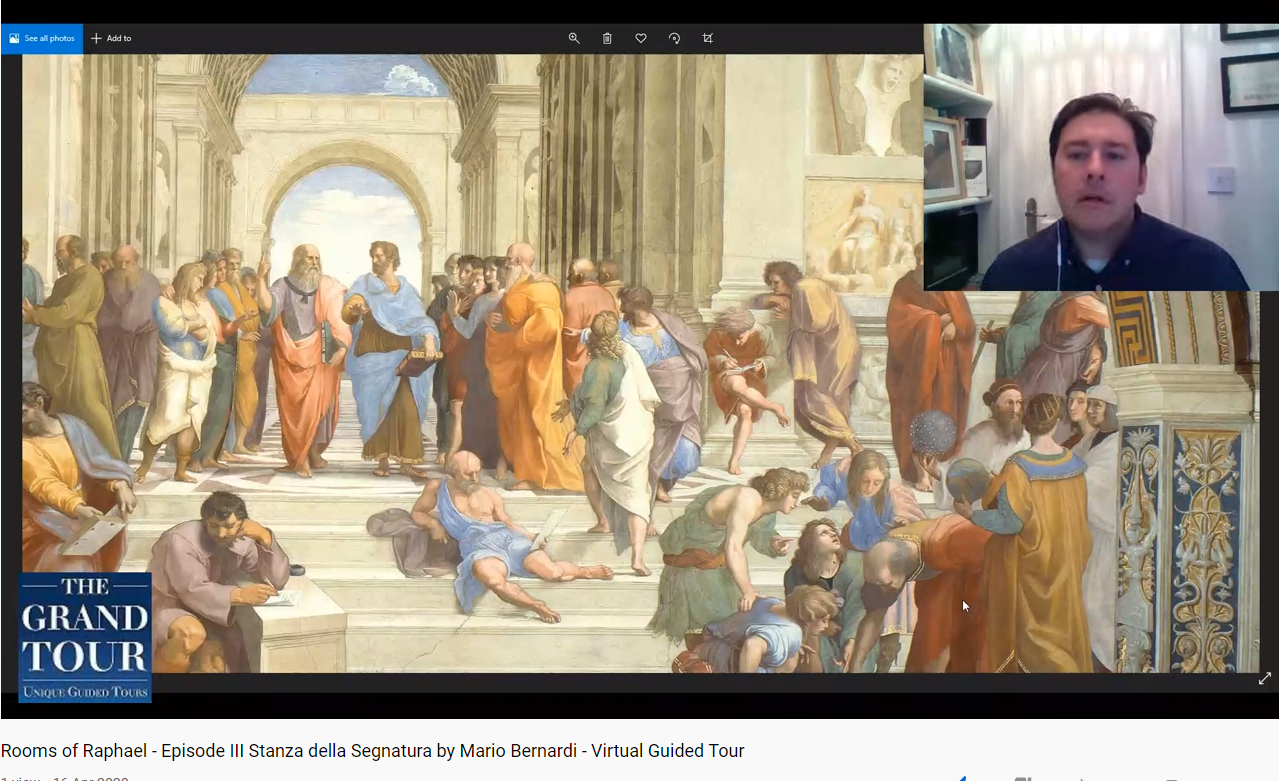This screenshot has width=1279, height=781.
Task: Click the rotate icon in Photos toolbar
Action: [x=674, y=38]
